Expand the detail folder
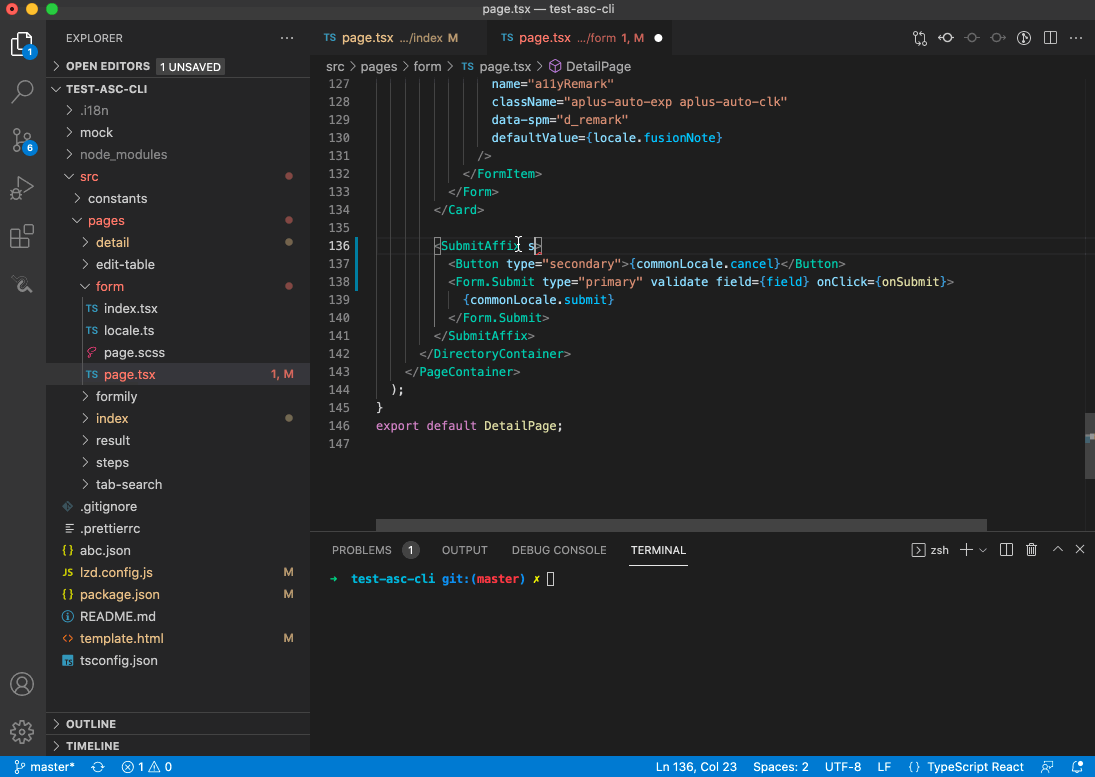The image size is (1095, 777). (x=112, y=242)
